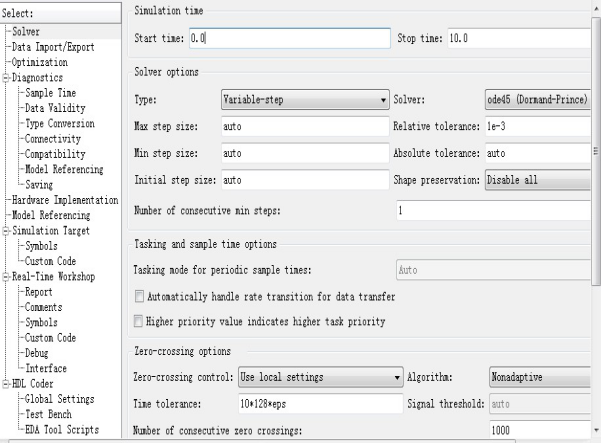
Task: Open the Zero-crossing control dropdown
Action: (320, 377)
